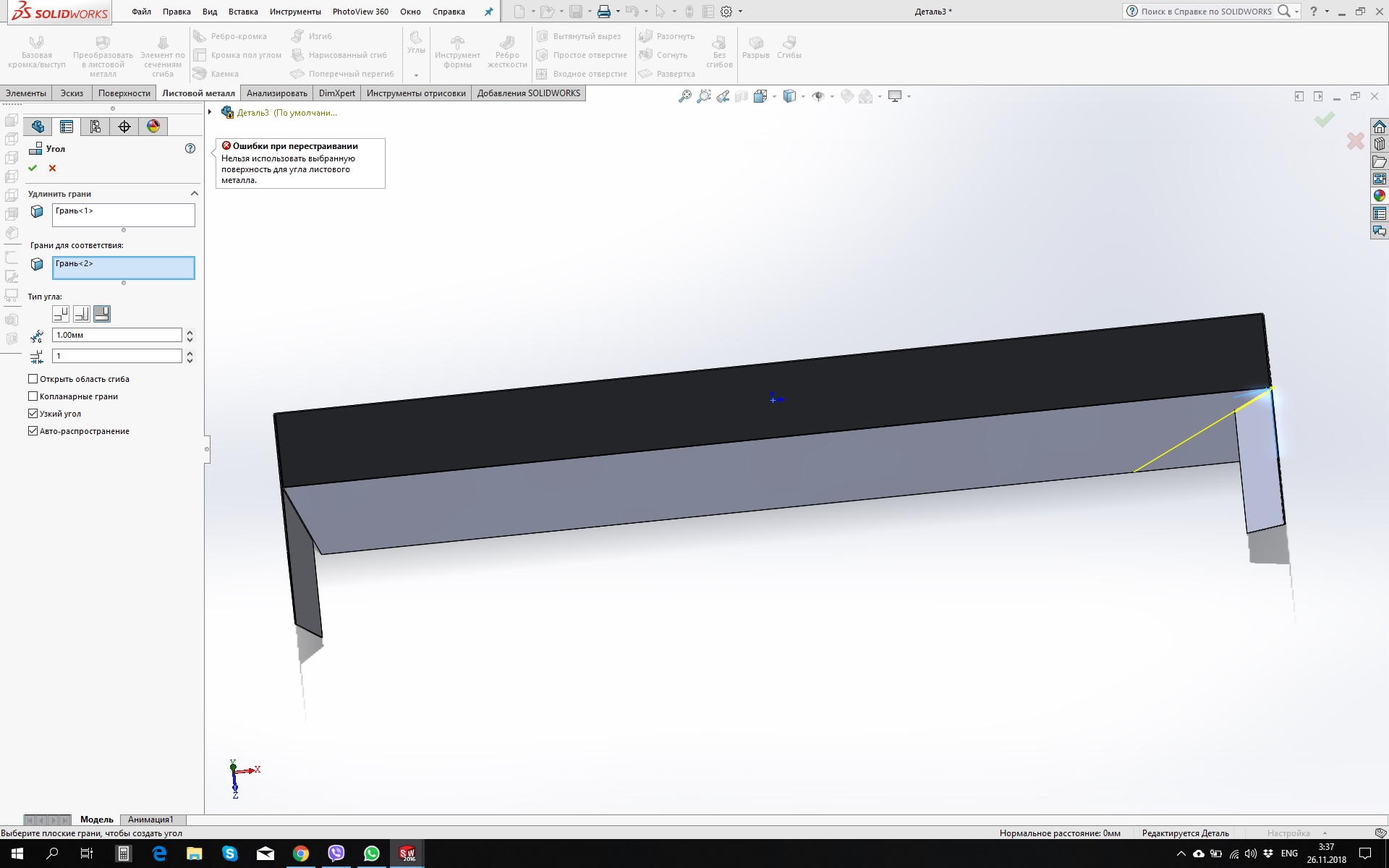1389x868 pixels.
Task: Expand the Деталь3 feature tree node
Action: 210,112
